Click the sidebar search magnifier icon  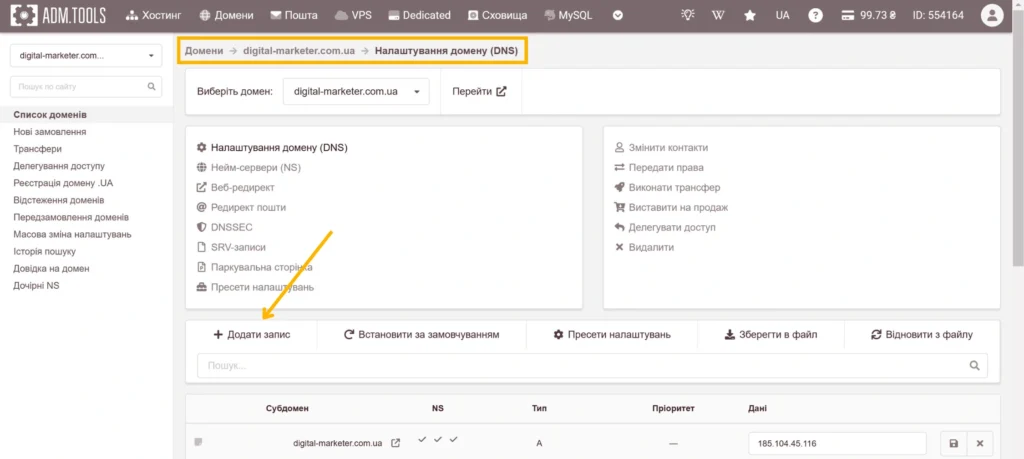152,86
